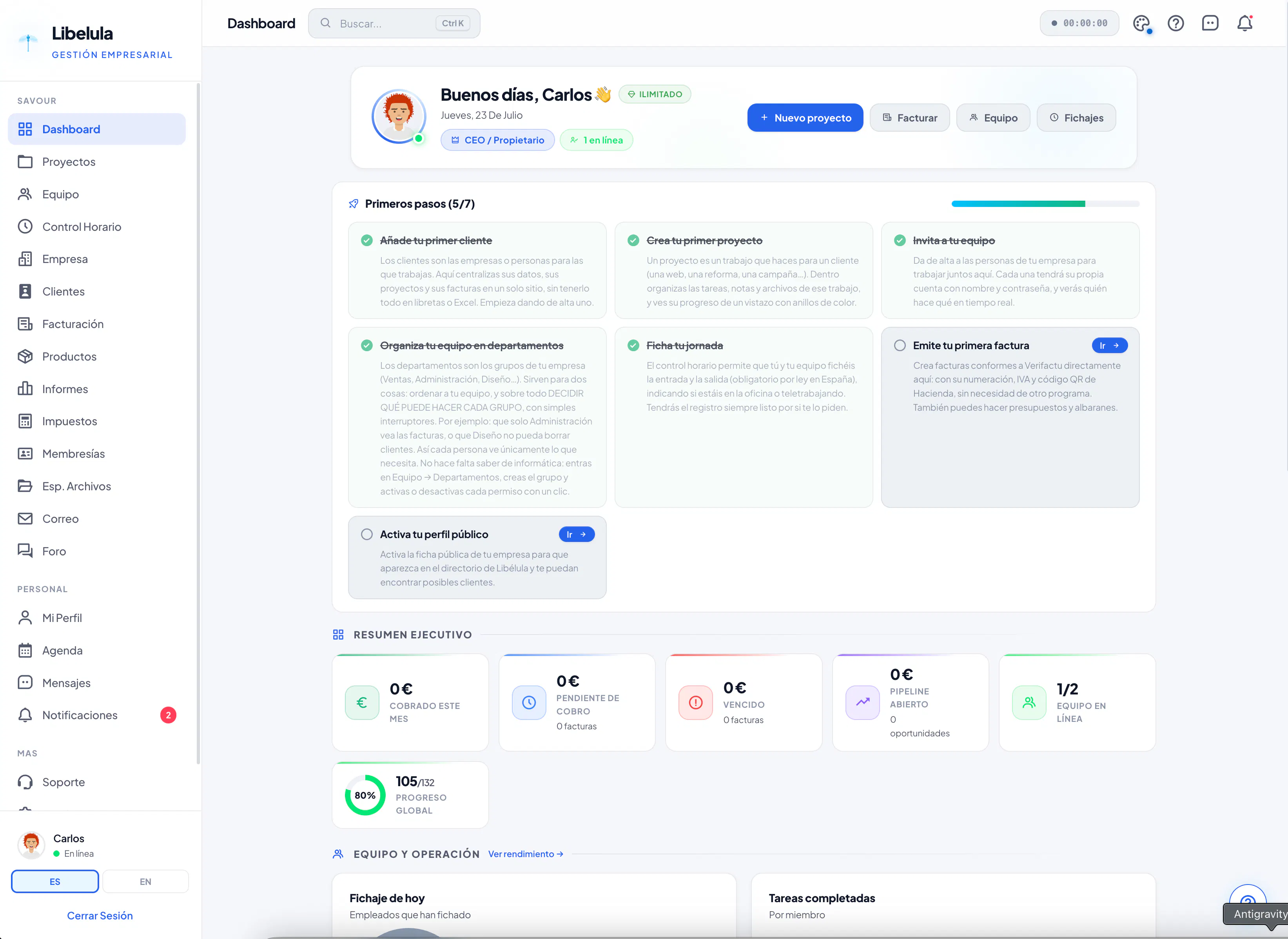Click the trend icon on Pipeline Abierto
Image resolution: width=1288 pixels, height=939 pixels.
863,703
